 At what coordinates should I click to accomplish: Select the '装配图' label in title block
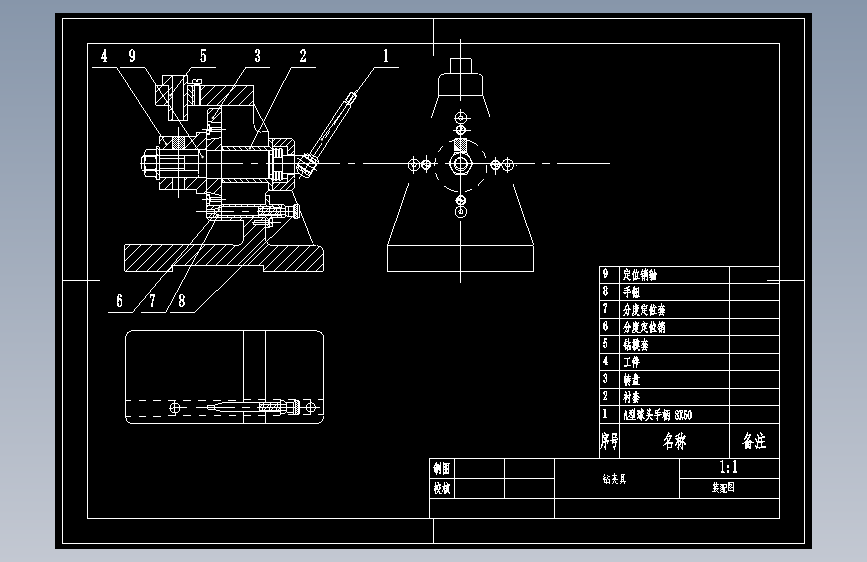click(x=723, y=487)
